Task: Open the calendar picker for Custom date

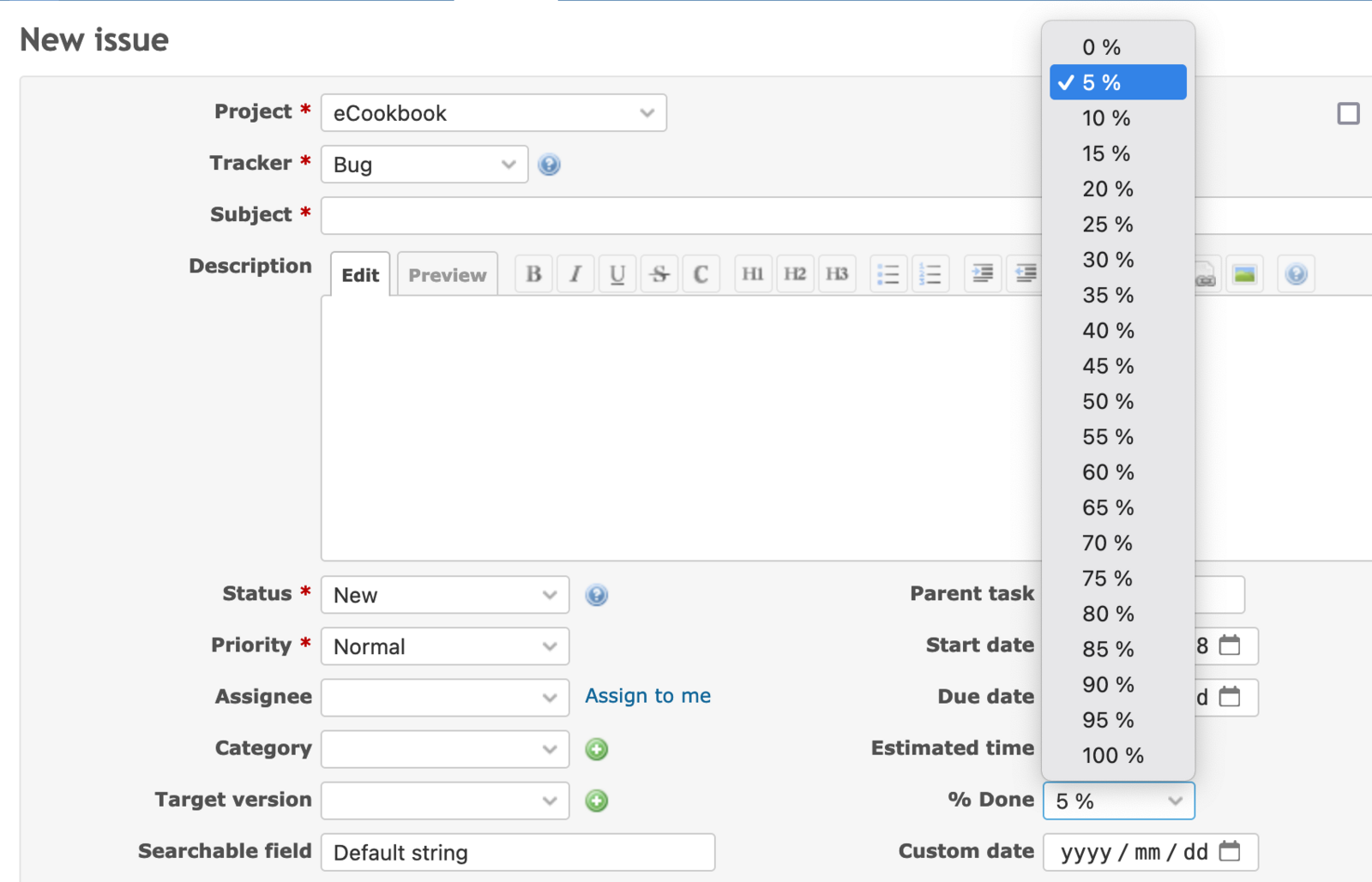Action: (x=1231, y=851)
